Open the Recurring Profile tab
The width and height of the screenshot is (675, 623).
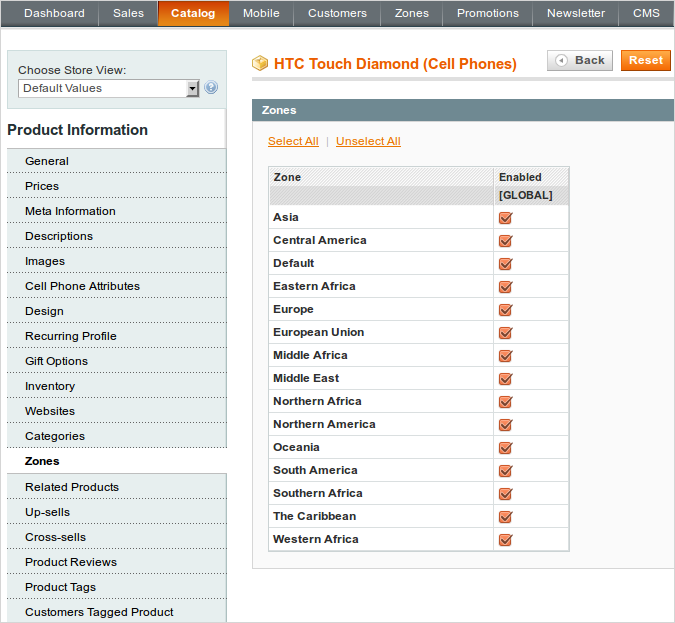(117, 336)
